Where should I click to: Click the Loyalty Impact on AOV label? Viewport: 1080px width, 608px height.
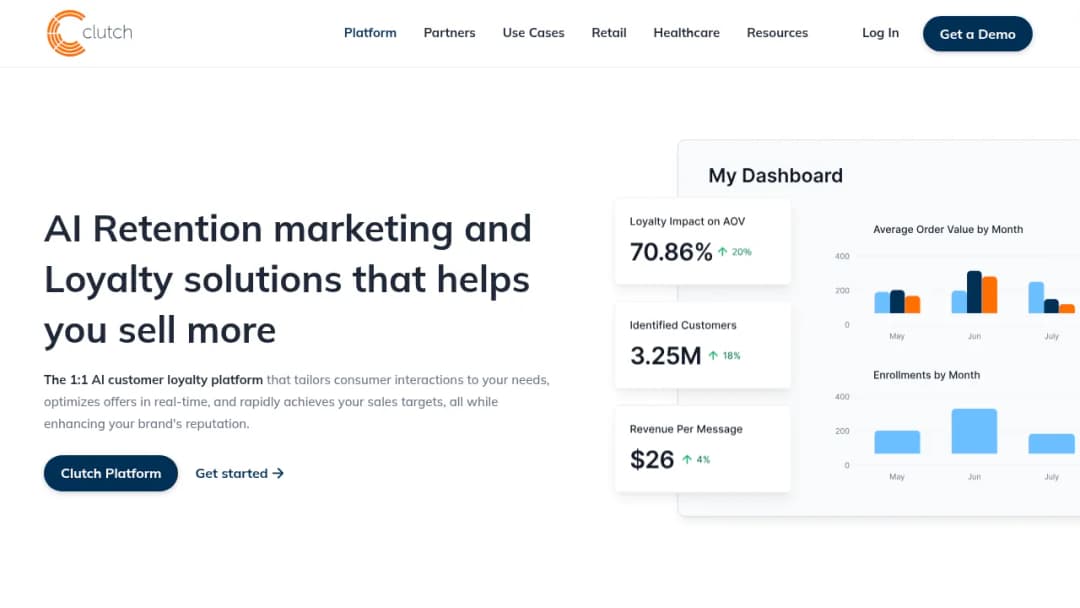click(687, 221)
